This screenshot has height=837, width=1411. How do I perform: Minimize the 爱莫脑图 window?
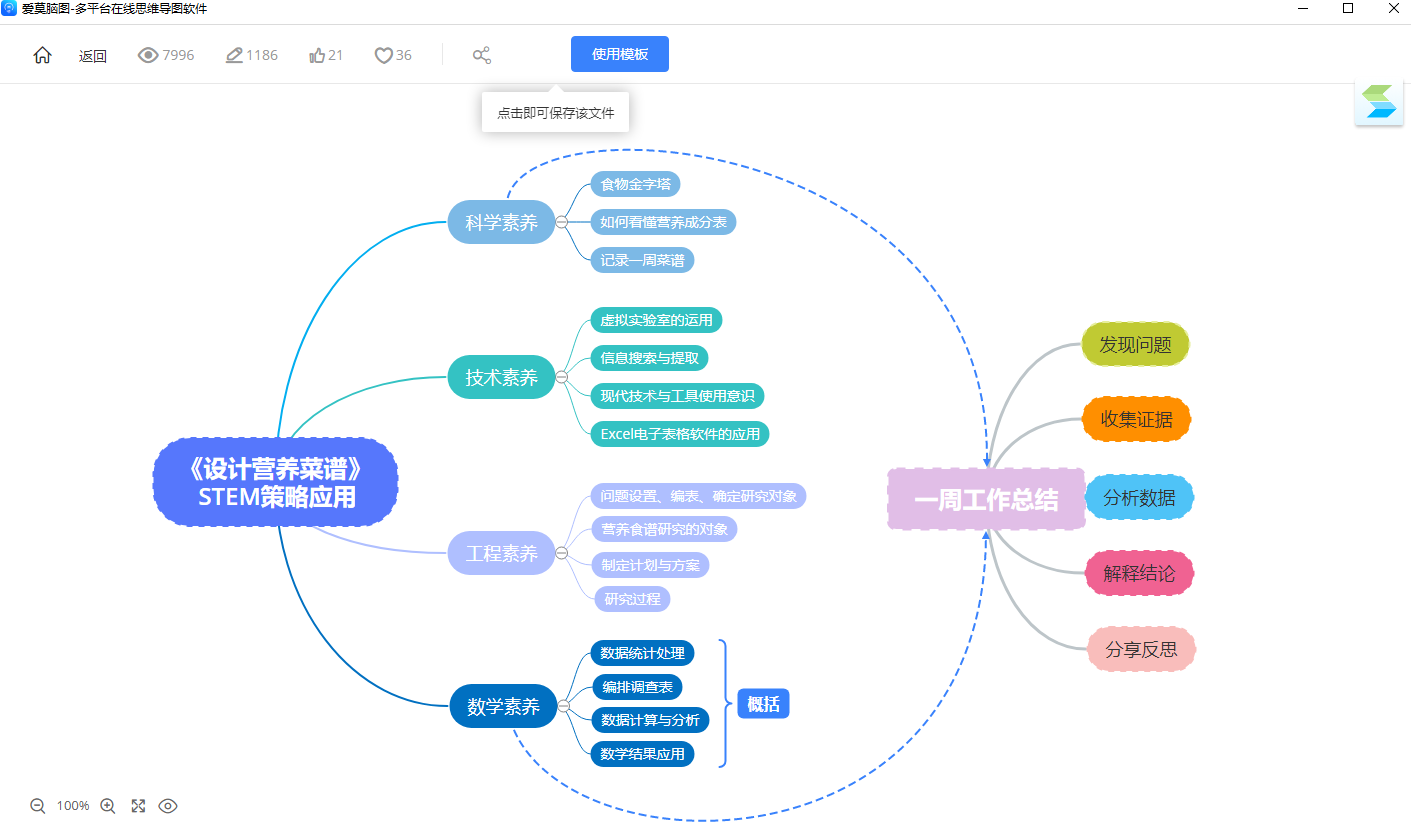pyautogui.click(x=1304, y=8)
